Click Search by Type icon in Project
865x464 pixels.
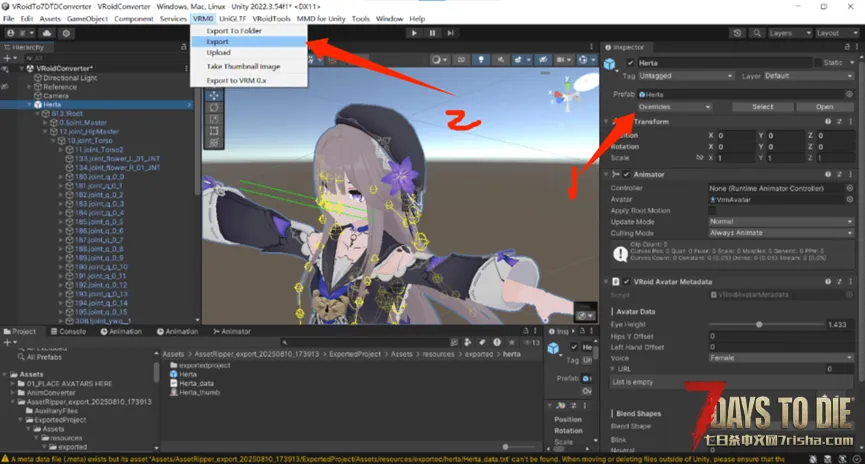tap(468, 343)
